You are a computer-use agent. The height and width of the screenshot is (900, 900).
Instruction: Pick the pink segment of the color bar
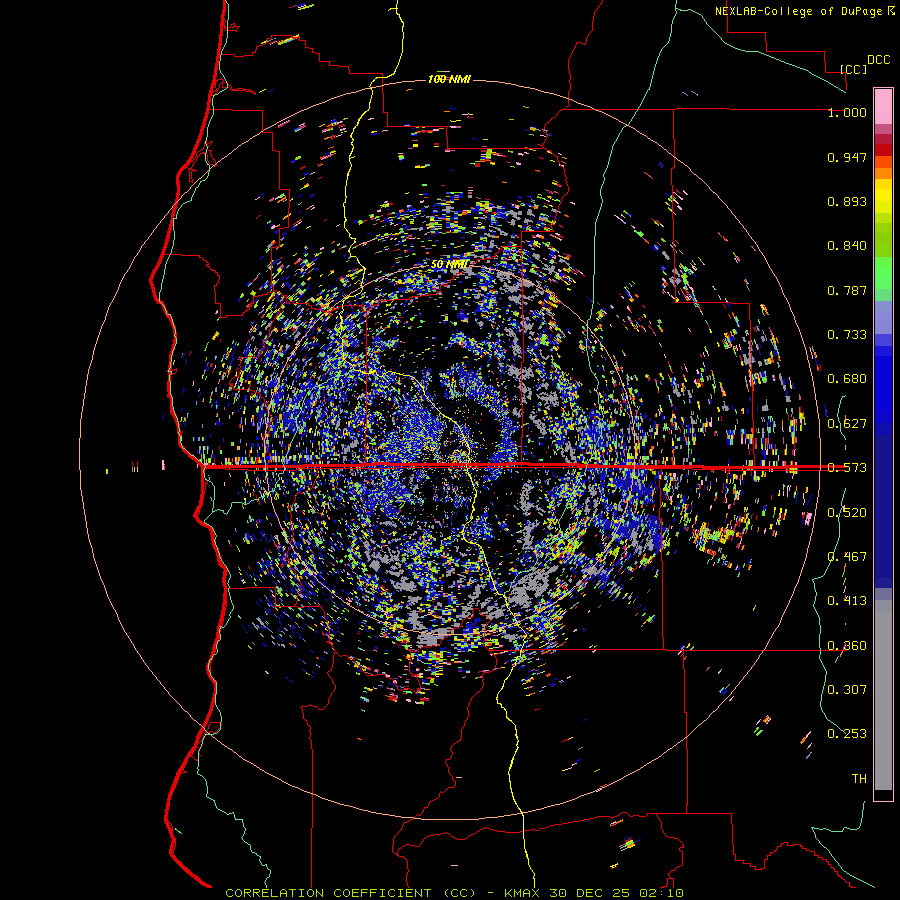click(883, 106)
